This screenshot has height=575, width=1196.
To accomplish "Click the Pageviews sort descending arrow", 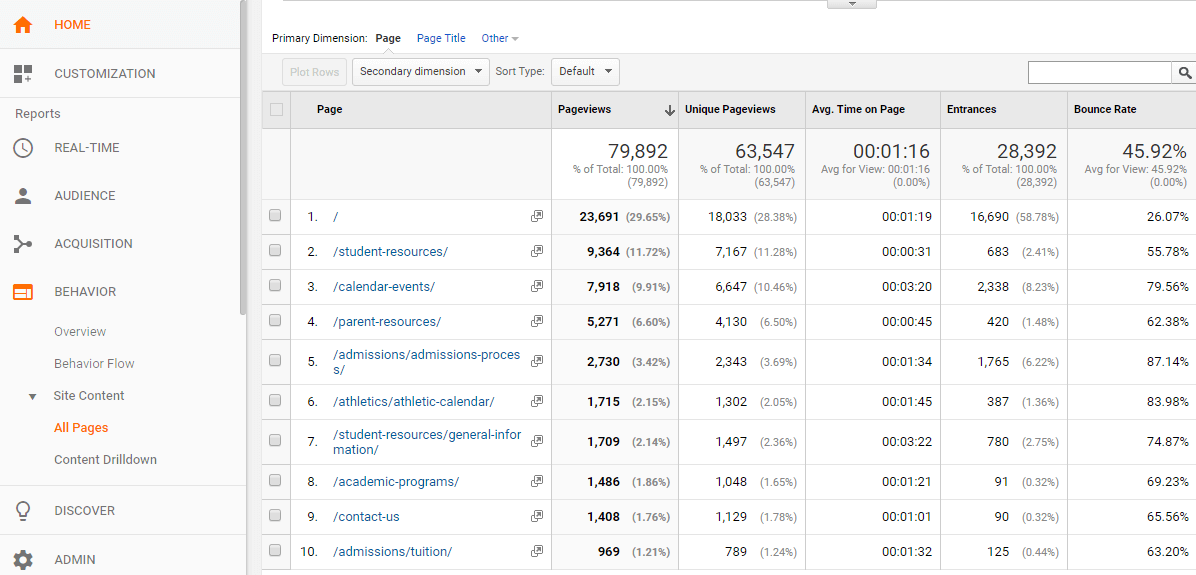I will (x=670, y=110).
